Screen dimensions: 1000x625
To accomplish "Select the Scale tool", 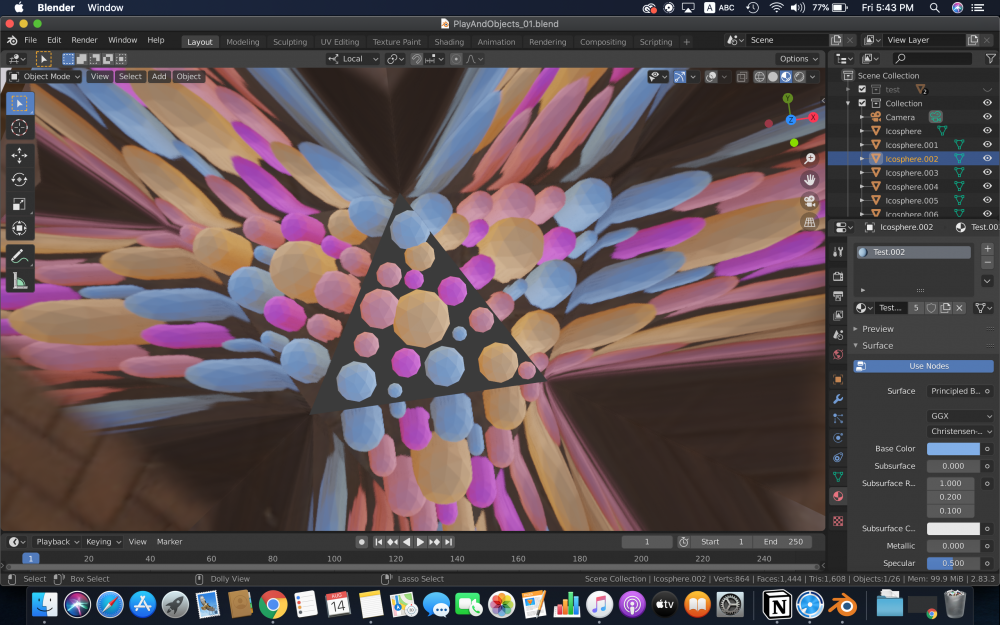I will [x=20, y=204].
